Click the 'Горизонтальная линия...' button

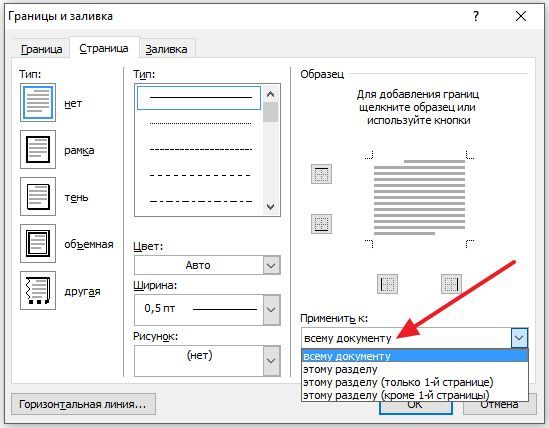point(83,404)
